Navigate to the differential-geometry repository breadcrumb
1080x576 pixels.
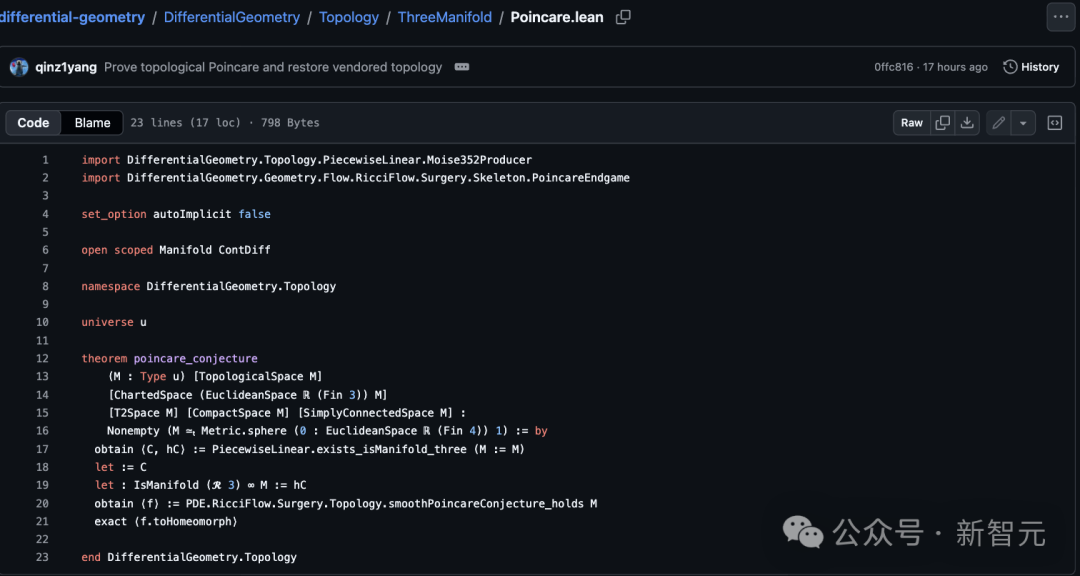coord(72,17)
